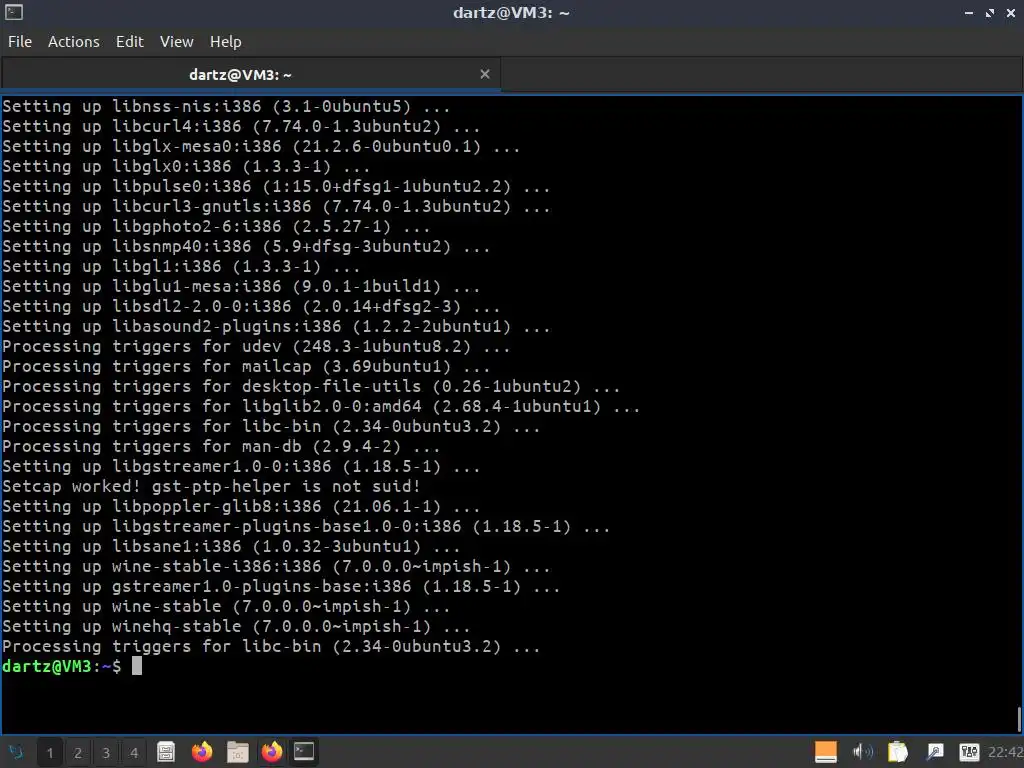Open the Actions menu
The image size is (1024, 768).
point(74,42)
